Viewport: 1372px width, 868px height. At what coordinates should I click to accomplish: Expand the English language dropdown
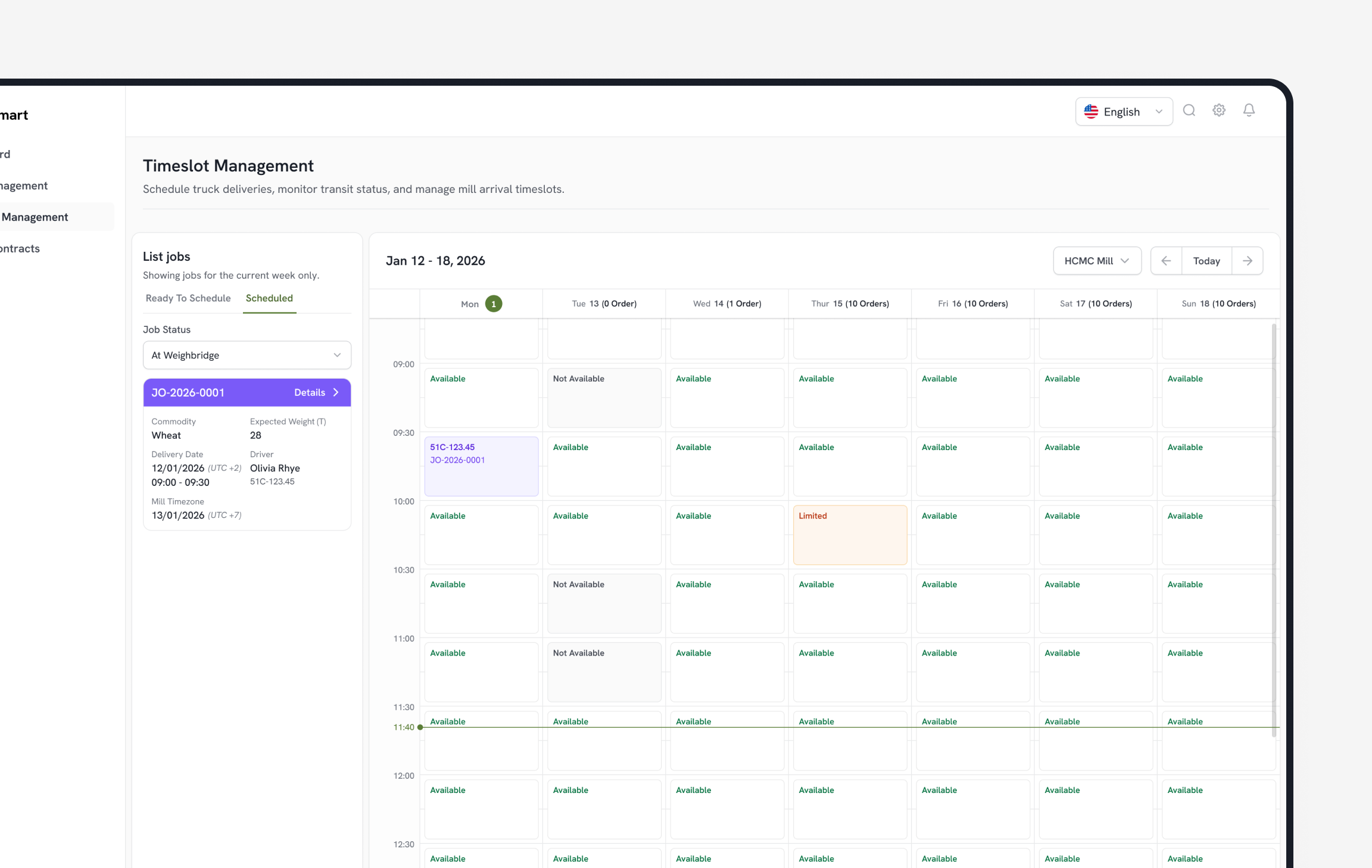[1124, 112]
